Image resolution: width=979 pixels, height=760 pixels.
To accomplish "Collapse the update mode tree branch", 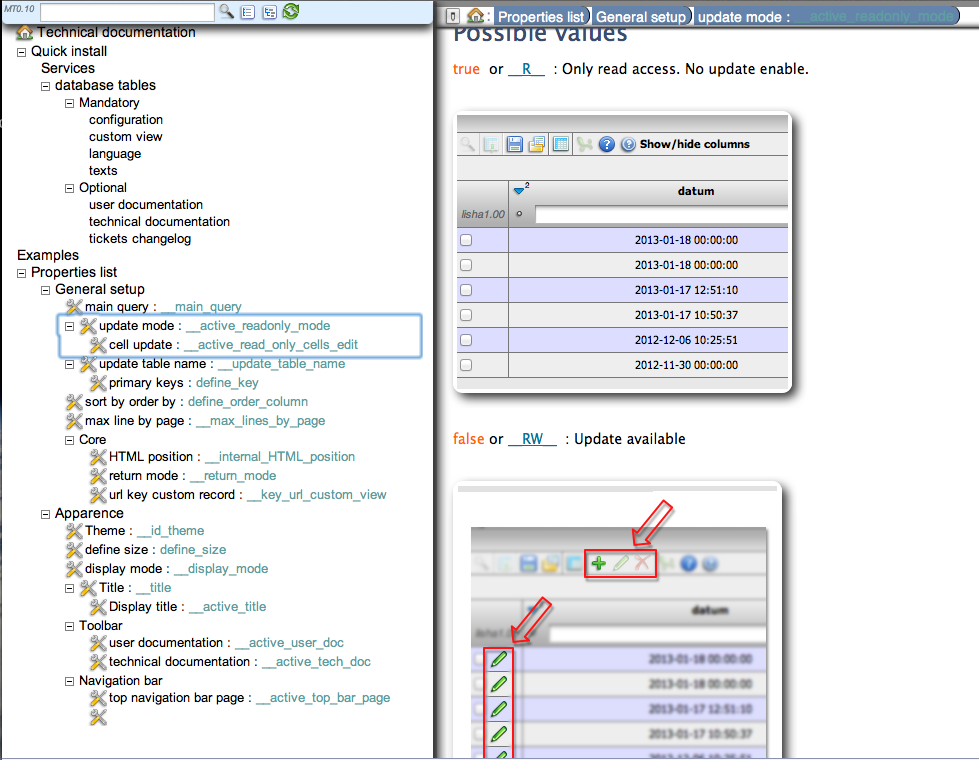I will click(x=69, y=325).
